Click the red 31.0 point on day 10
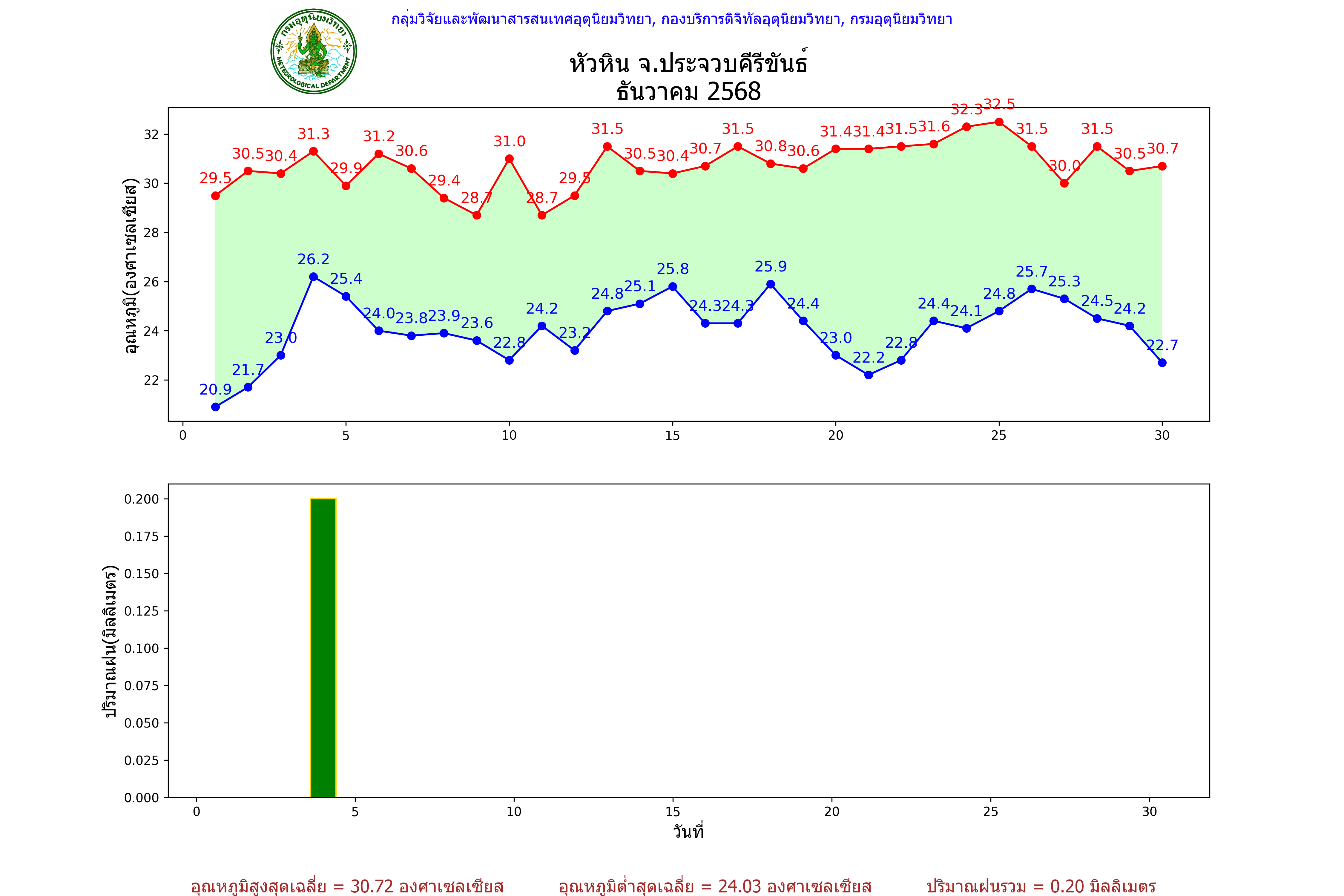 509,159
